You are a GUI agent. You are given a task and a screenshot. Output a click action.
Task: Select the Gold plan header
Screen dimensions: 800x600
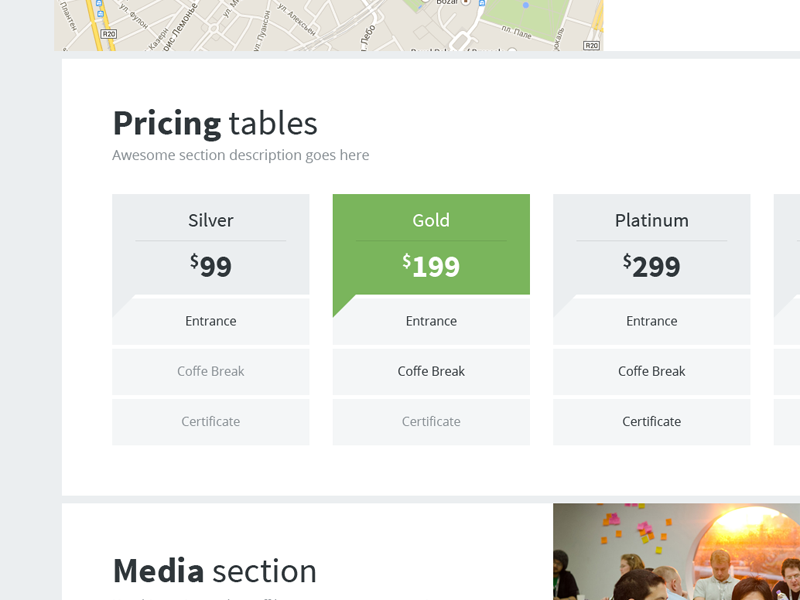(431, 220)
